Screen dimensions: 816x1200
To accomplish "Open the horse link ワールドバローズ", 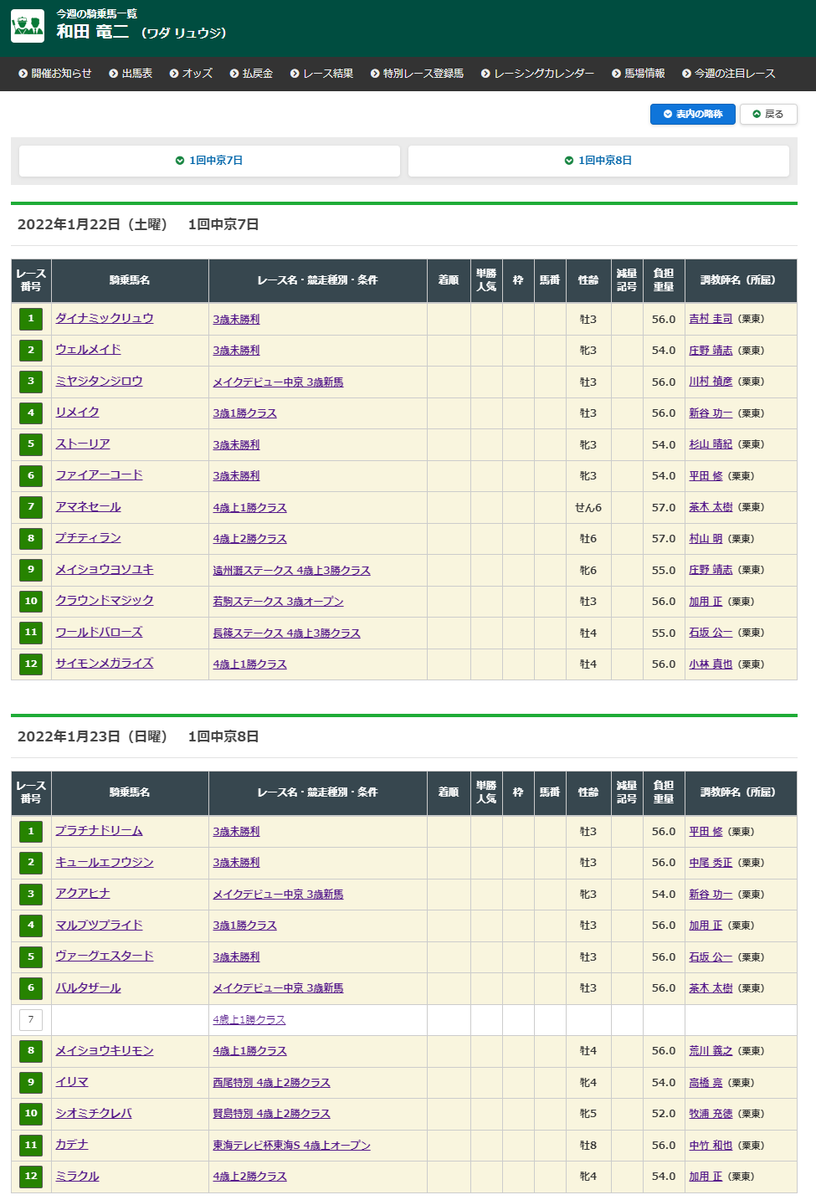I will point(99,632).
